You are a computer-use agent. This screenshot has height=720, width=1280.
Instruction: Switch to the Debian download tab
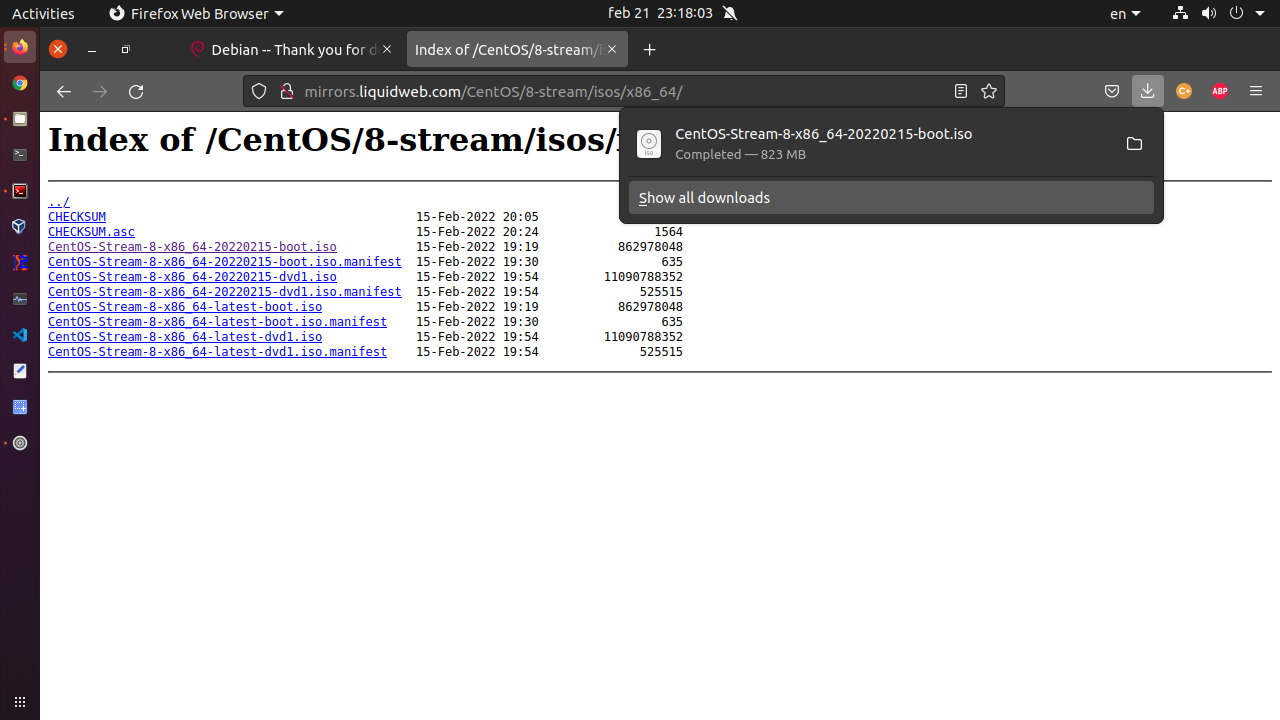[x=292, y=49]
